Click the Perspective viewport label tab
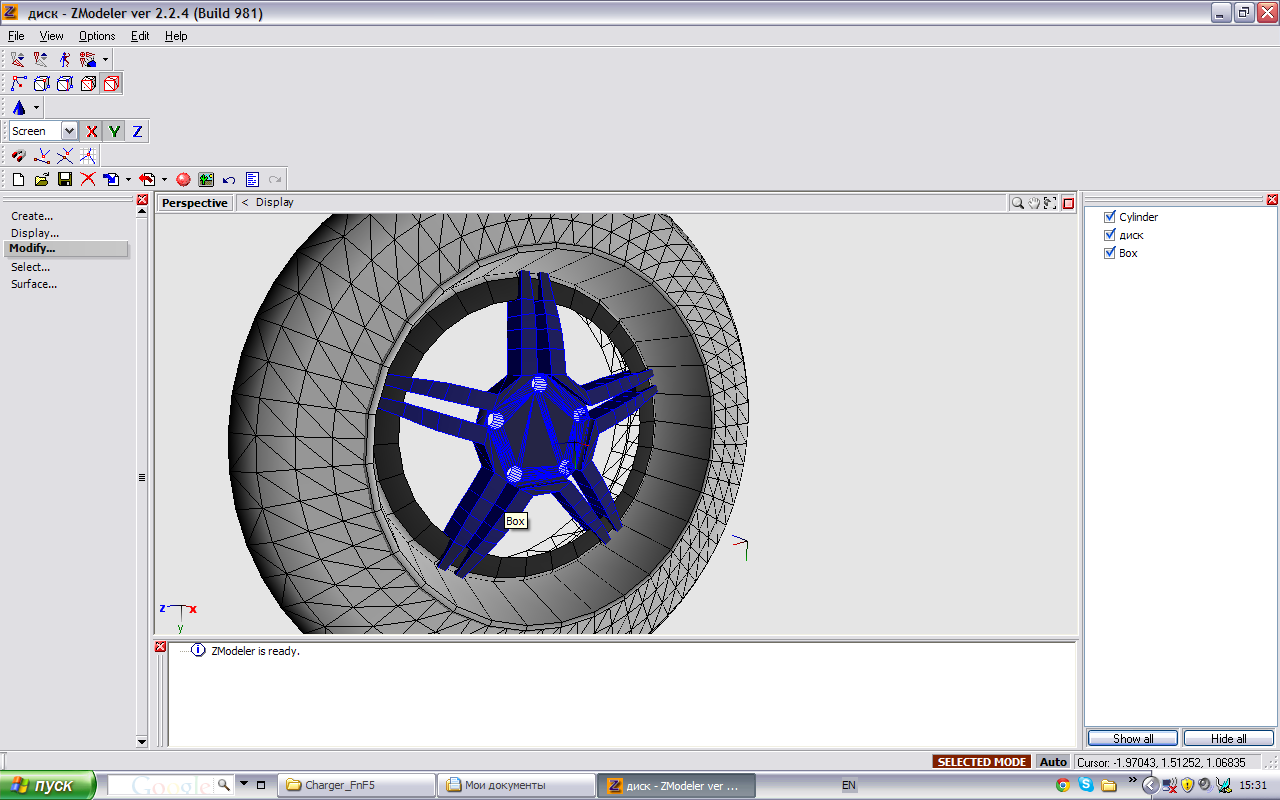 [195, 203]
